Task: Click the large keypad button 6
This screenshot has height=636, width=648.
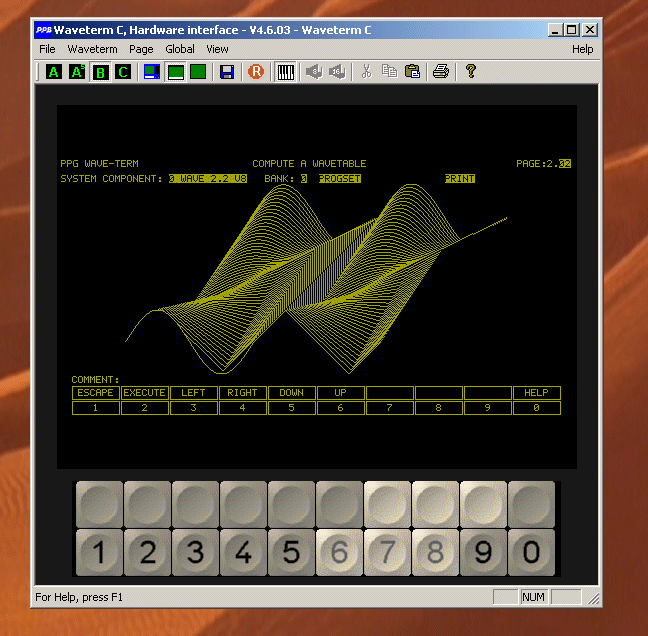Action: [x=339, y=552]
